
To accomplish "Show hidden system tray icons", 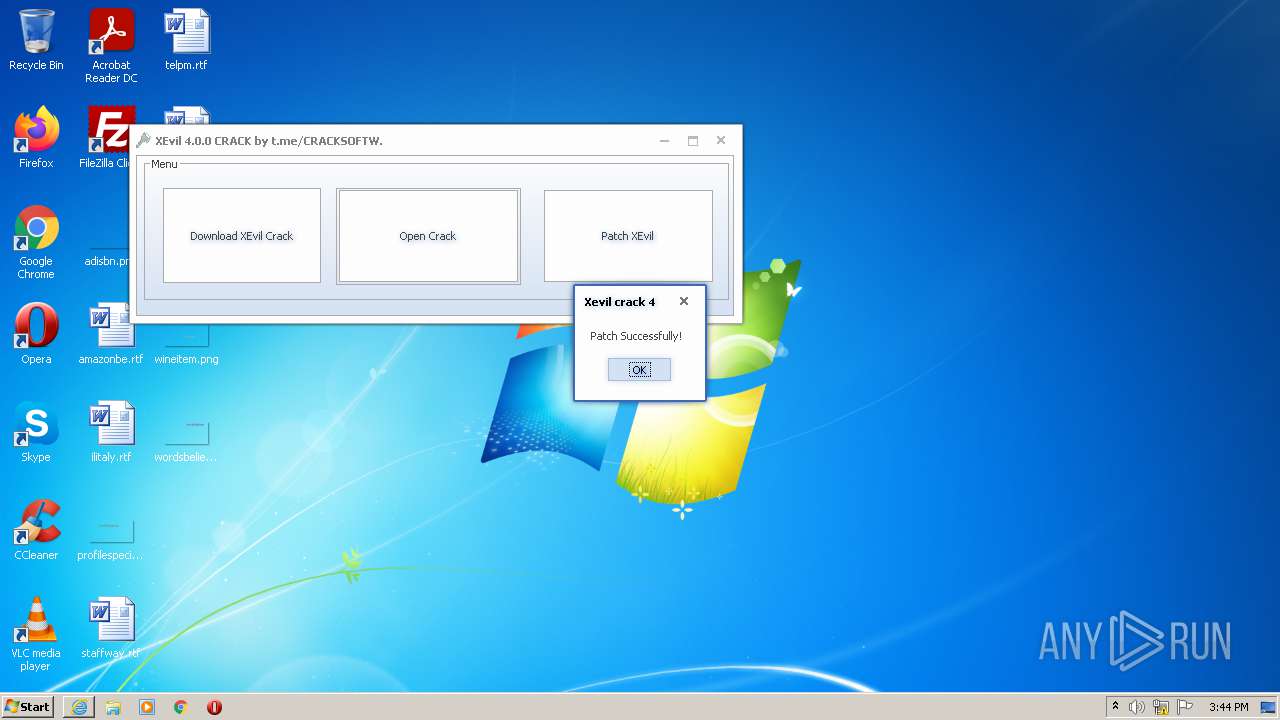I will pos(1116,707).
